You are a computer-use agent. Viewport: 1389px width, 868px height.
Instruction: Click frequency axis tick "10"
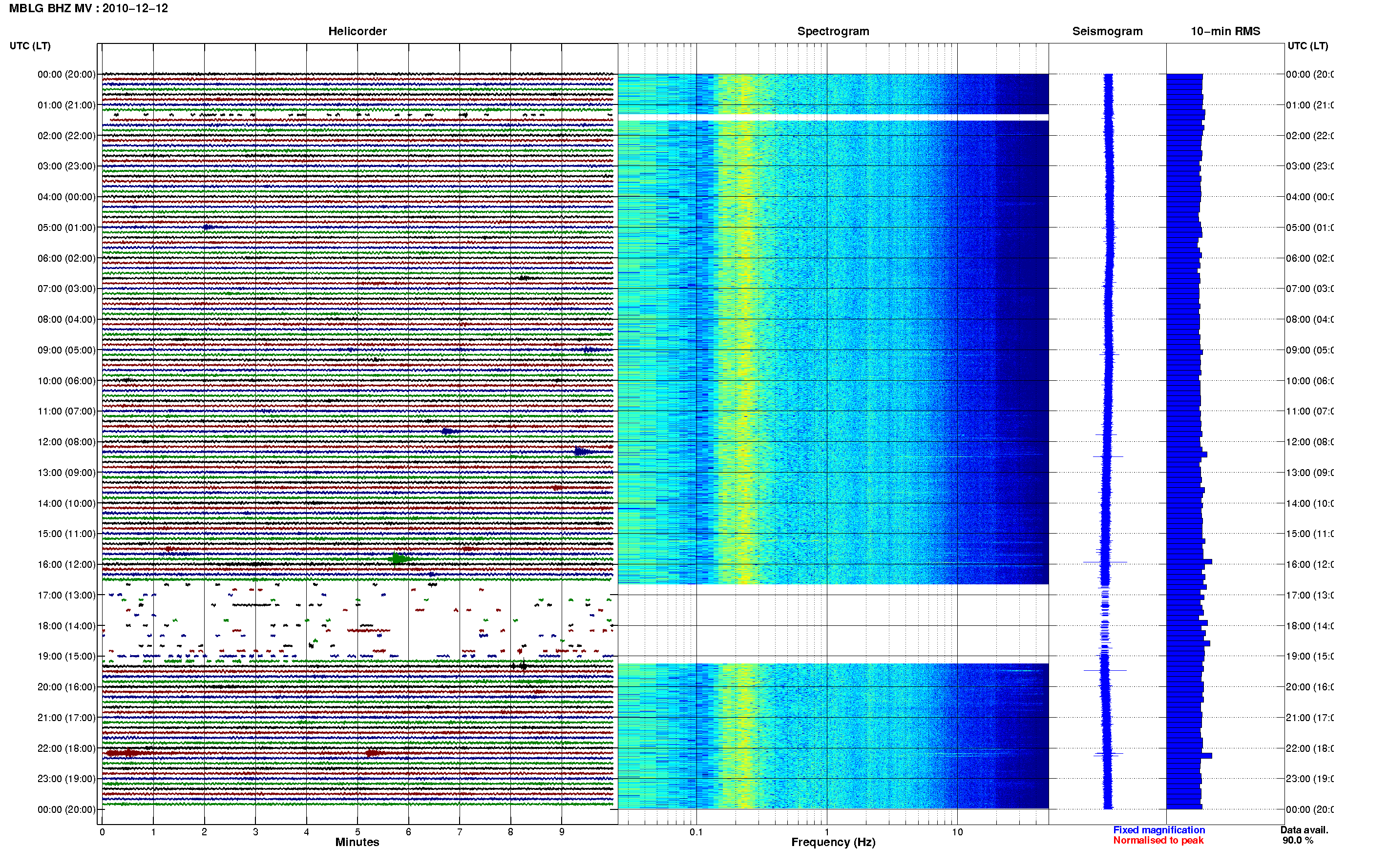point(957,832)
